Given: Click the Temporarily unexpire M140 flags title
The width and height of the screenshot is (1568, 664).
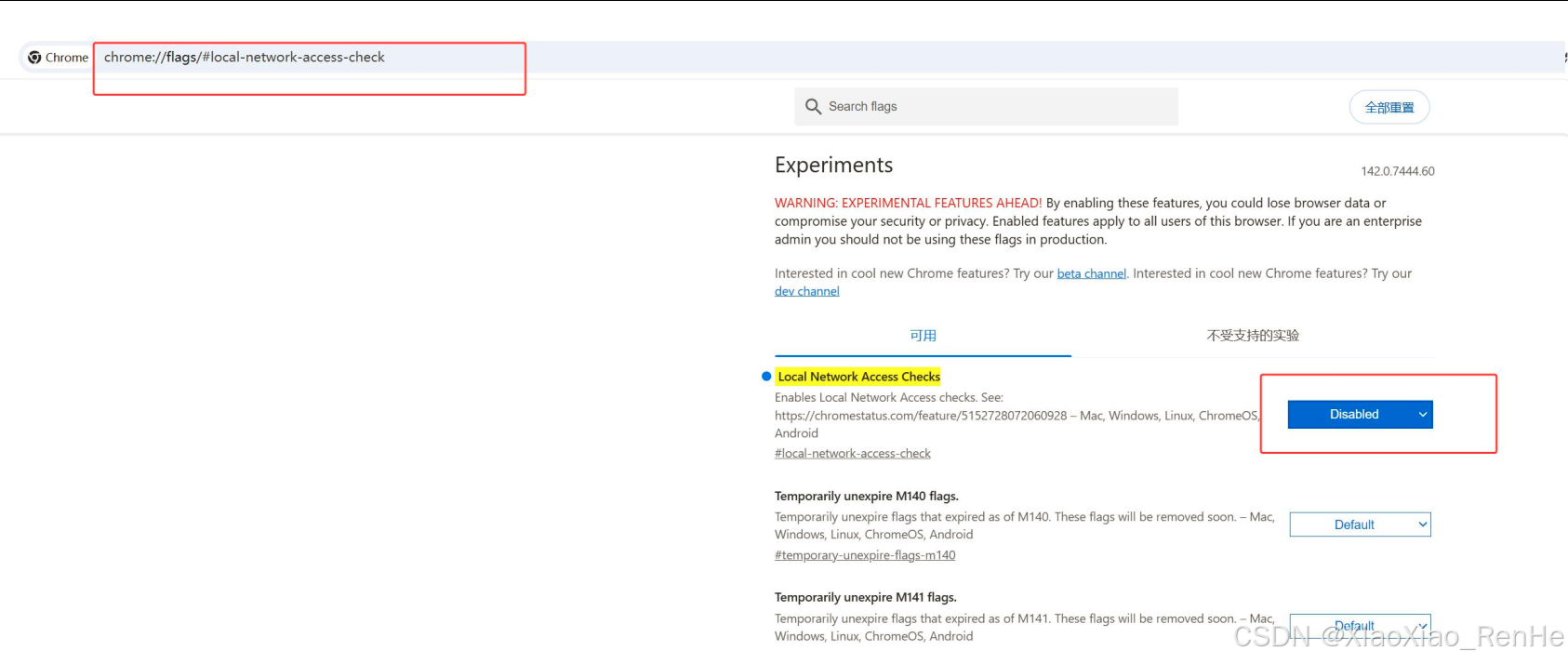Looking at the screenshot, I should tap(866, 497).
